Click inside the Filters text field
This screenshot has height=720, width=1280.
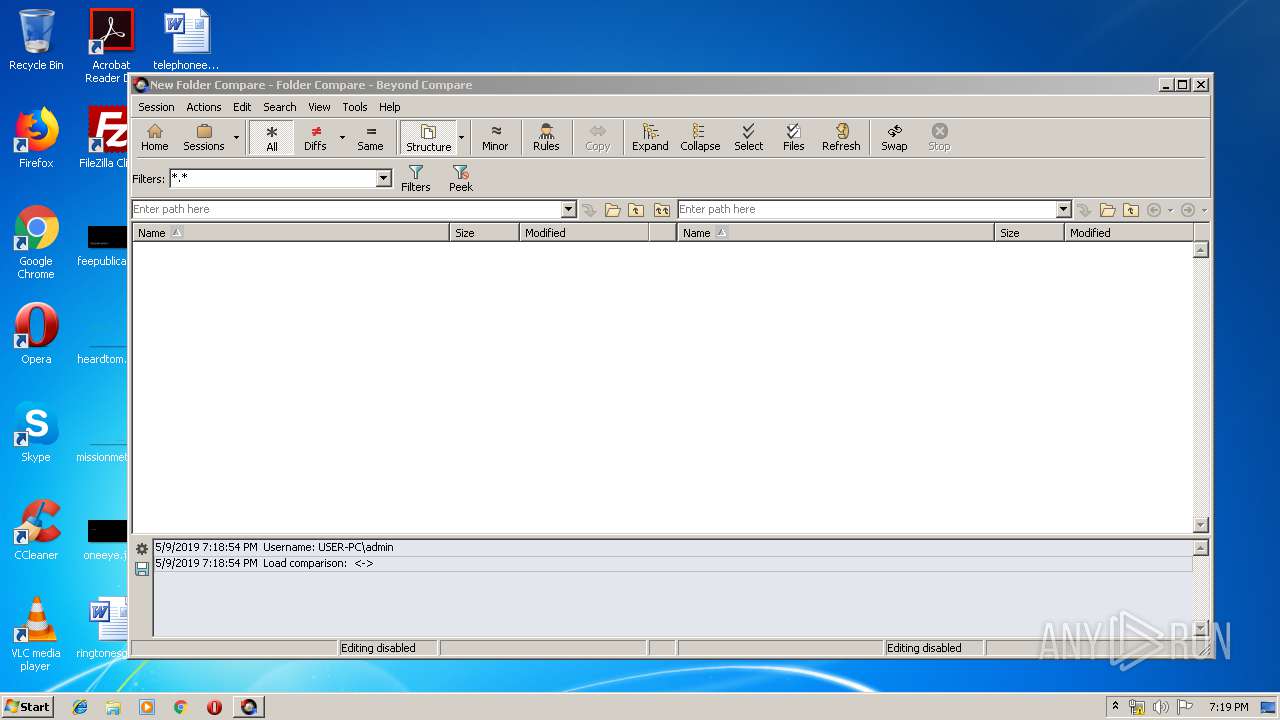pos(272,178)
